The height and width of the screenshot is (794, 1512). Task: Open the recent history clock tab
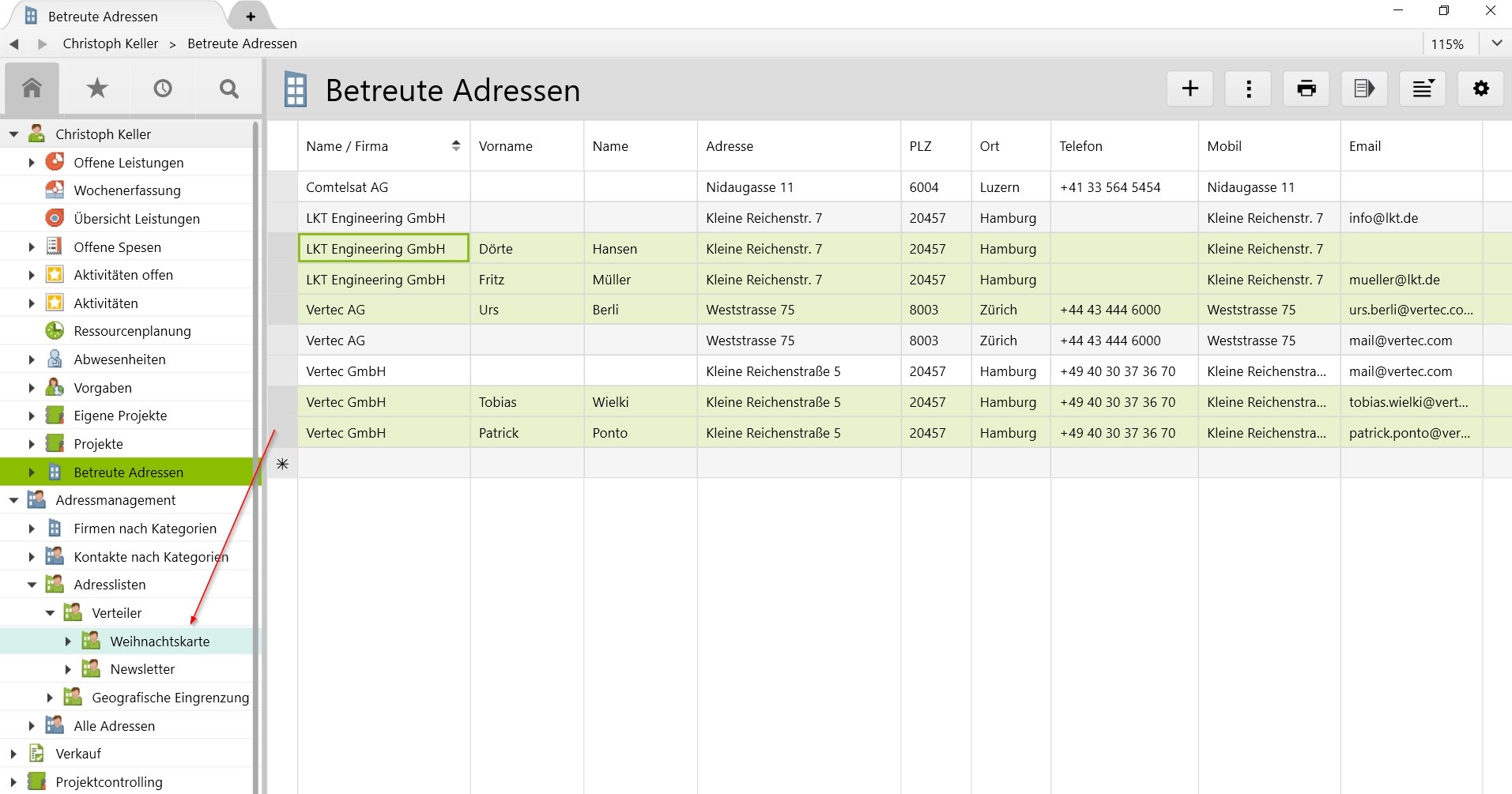(163, 88)
